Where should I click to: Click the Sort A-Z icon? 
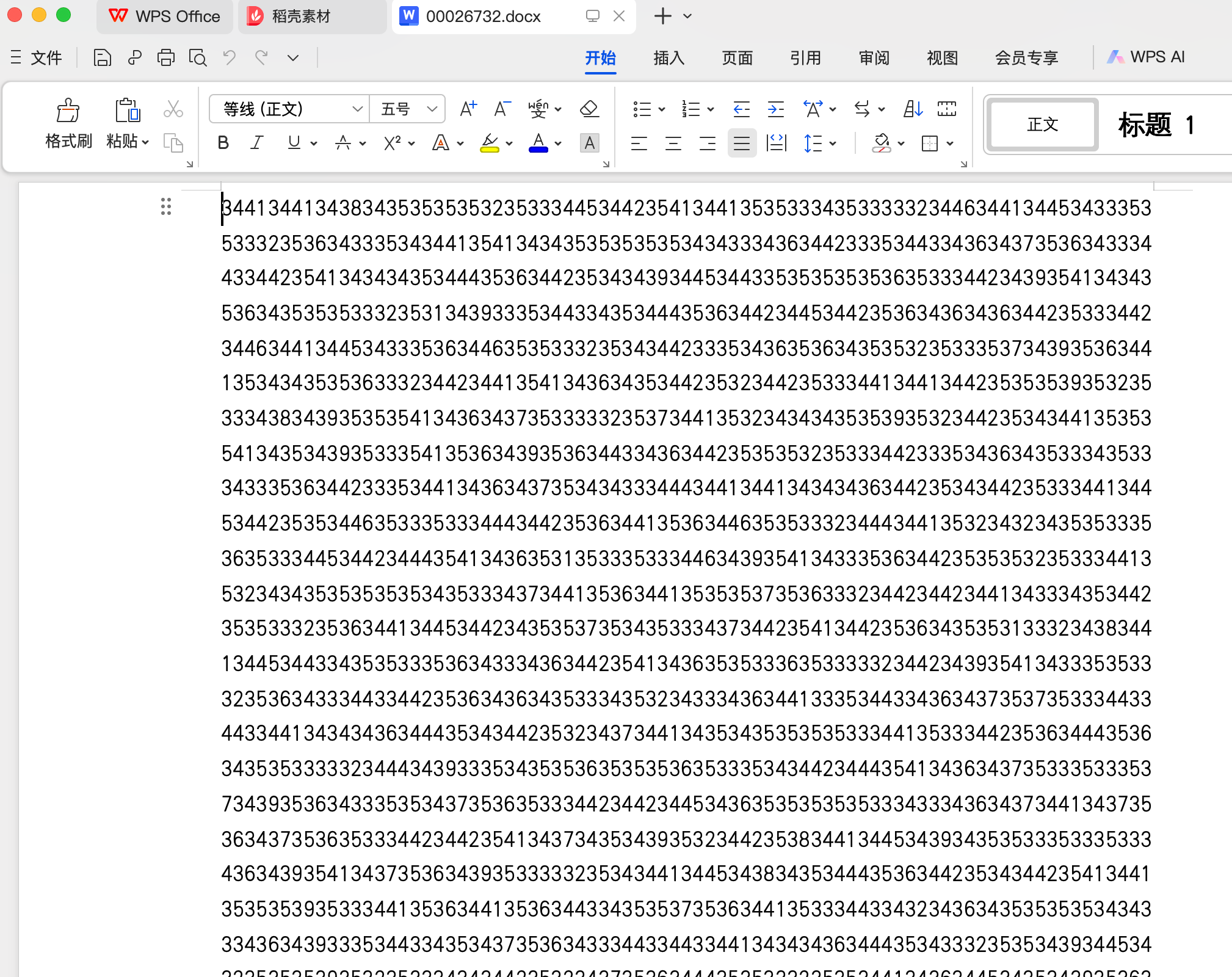coord(913,109)
